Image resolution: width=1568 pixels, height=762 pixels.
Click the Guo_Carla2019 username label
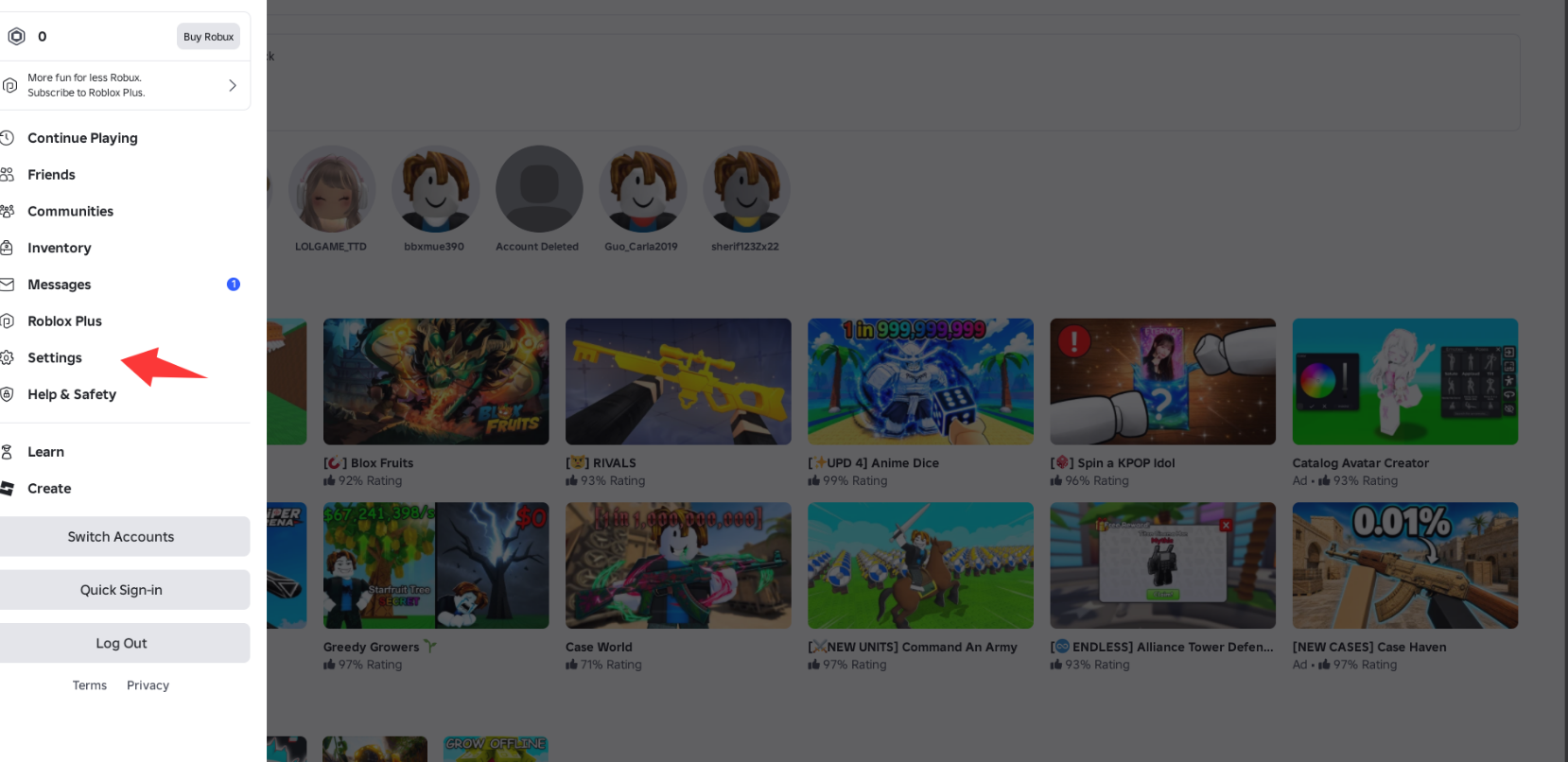tap(641, 247)
